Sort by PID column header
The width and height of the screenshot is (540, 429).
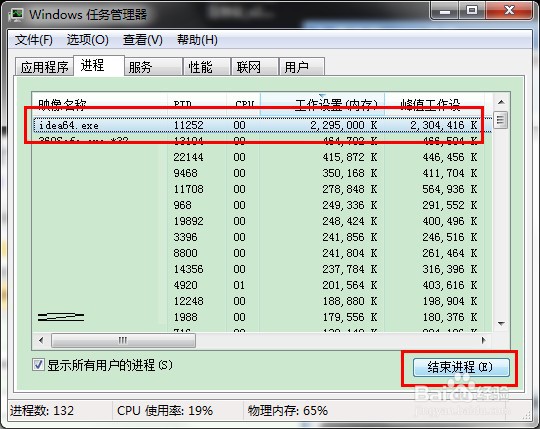[x=197, y=103]
